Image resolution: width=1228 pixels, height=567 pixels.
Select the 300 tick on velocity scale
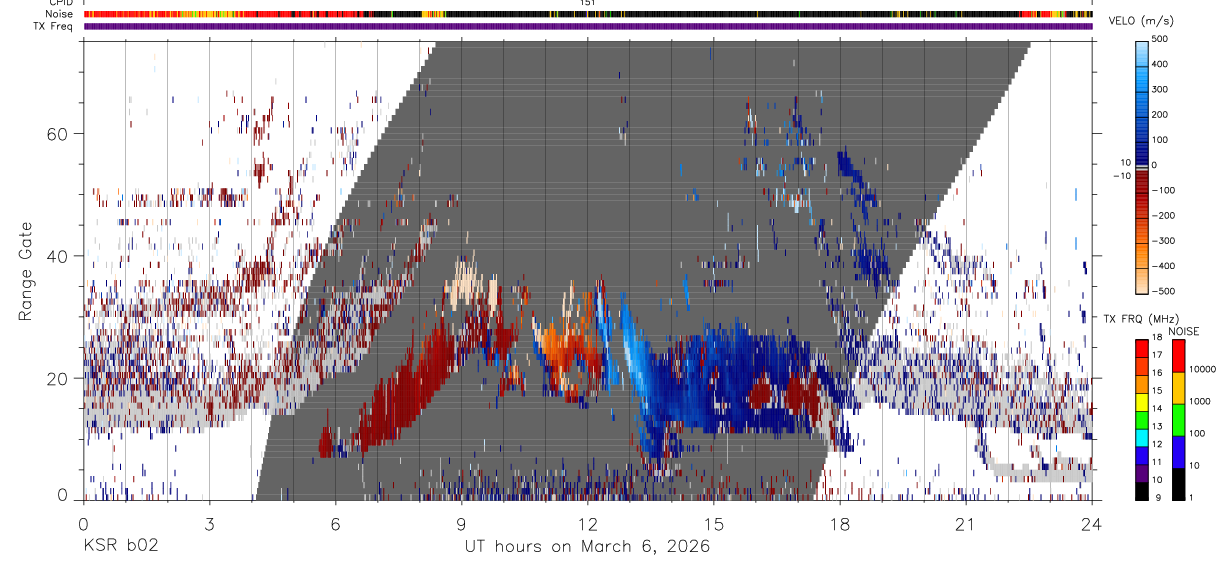[x=1162, y=89]
